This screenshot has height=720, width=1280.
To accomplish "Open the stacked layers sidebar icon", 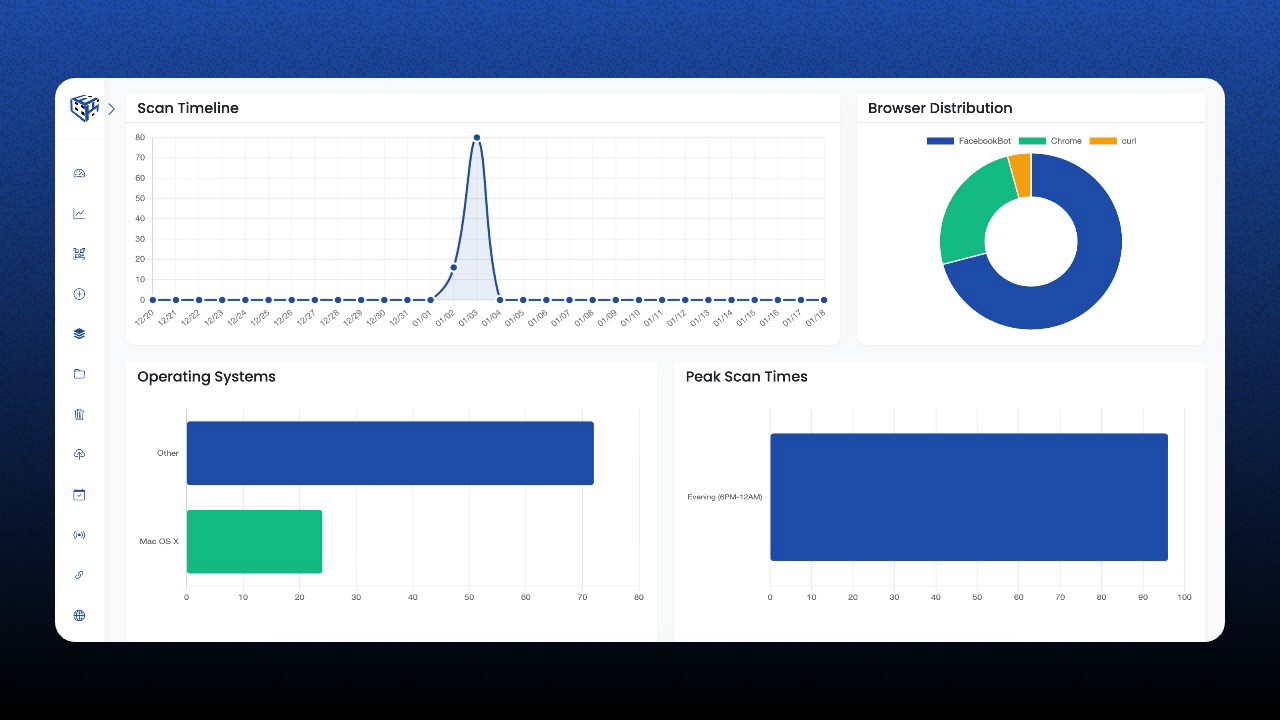I will 80,334.
